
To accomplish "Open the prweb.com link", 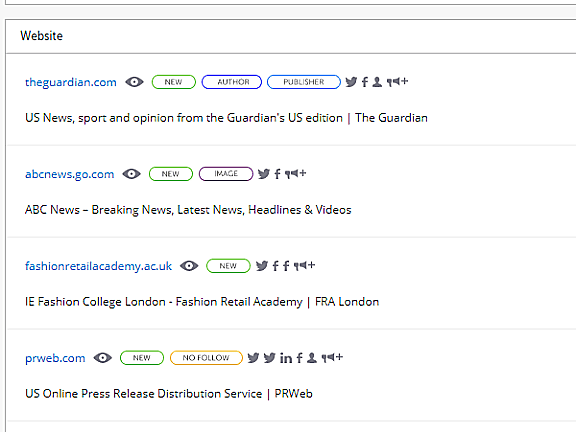I will pyautogui.click(x=55, y=358).
